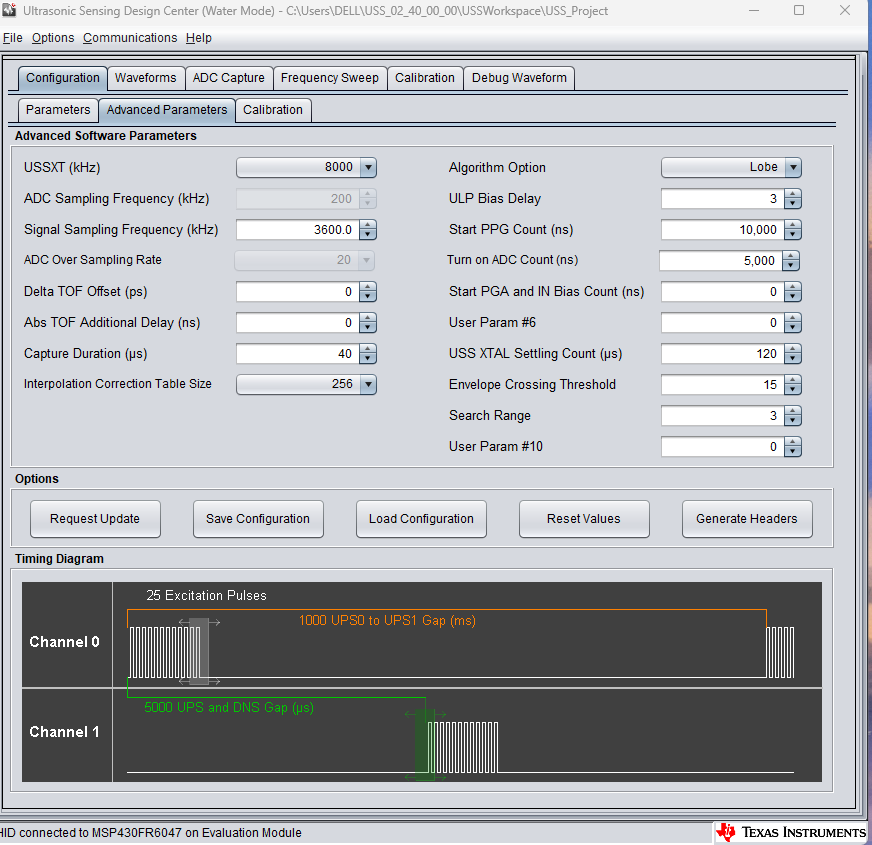The image size is (872, 845).
Task: Open the Options menu
Action: (x=53, y=37)
